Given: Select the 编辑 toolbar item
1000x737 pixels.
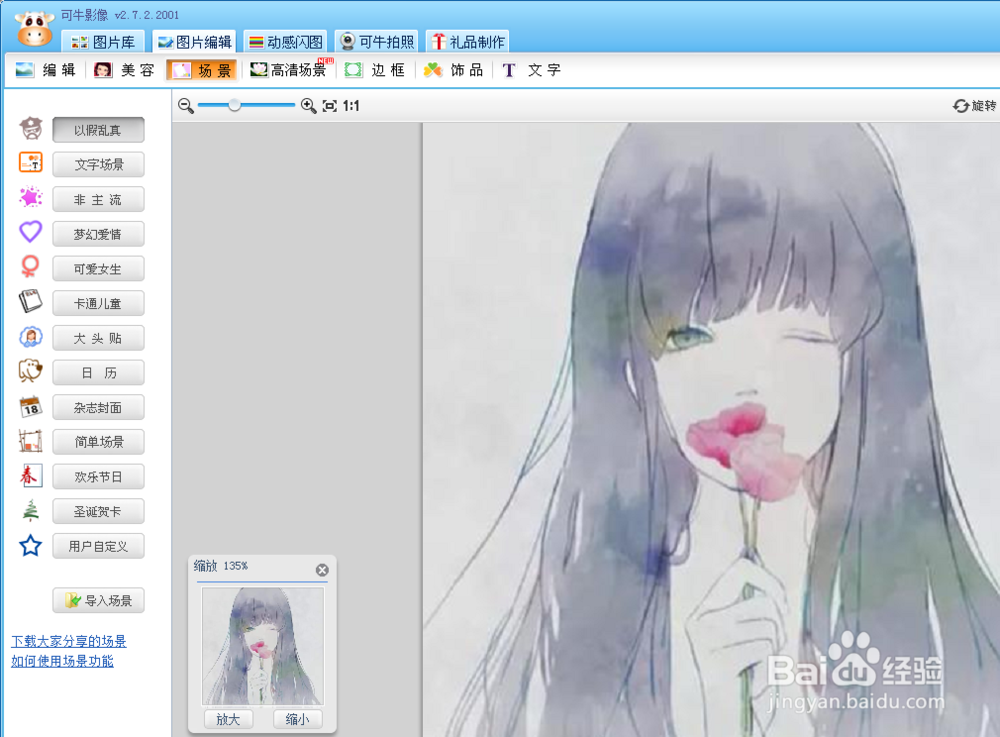Looking at the screenshot, I should (46, 70).
